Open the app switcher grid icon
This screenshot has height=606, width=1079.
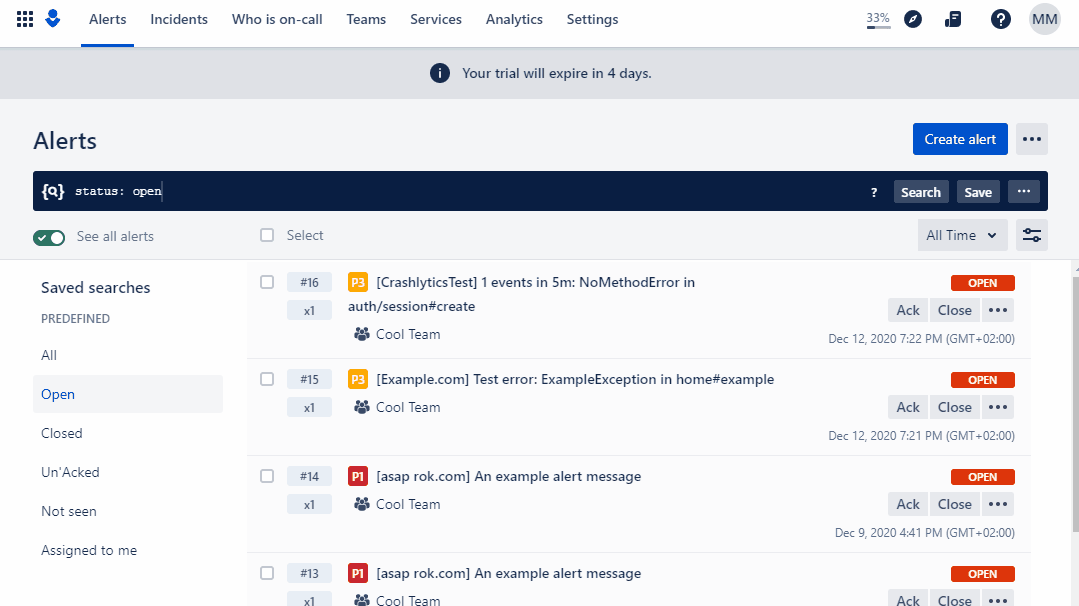(x=25, y=19)
